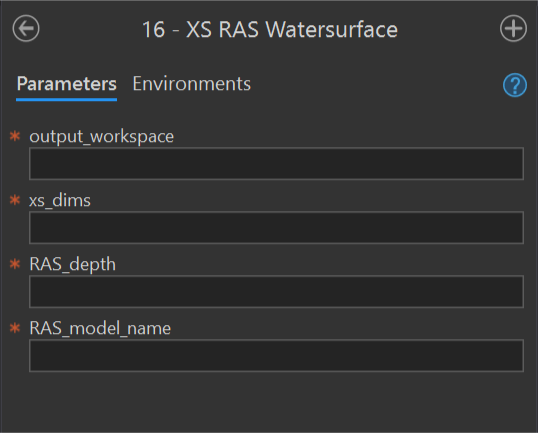Focus the output_workspace input field
Screen dimensions: 538x433
coord(276,164)
